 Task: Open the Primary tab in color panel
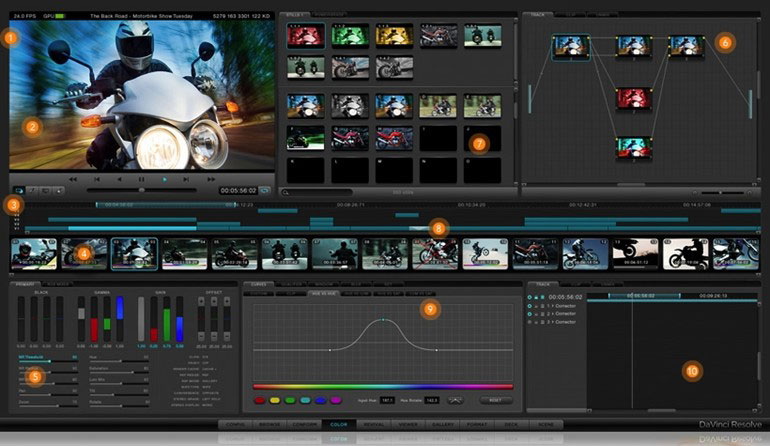tap(25, 284)
